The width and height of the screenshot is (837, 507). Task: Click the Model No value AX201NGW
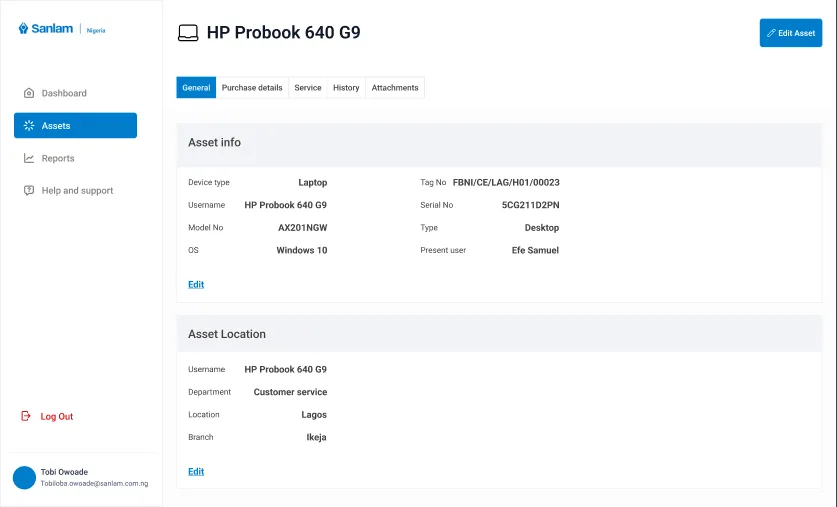coord(303,228)
